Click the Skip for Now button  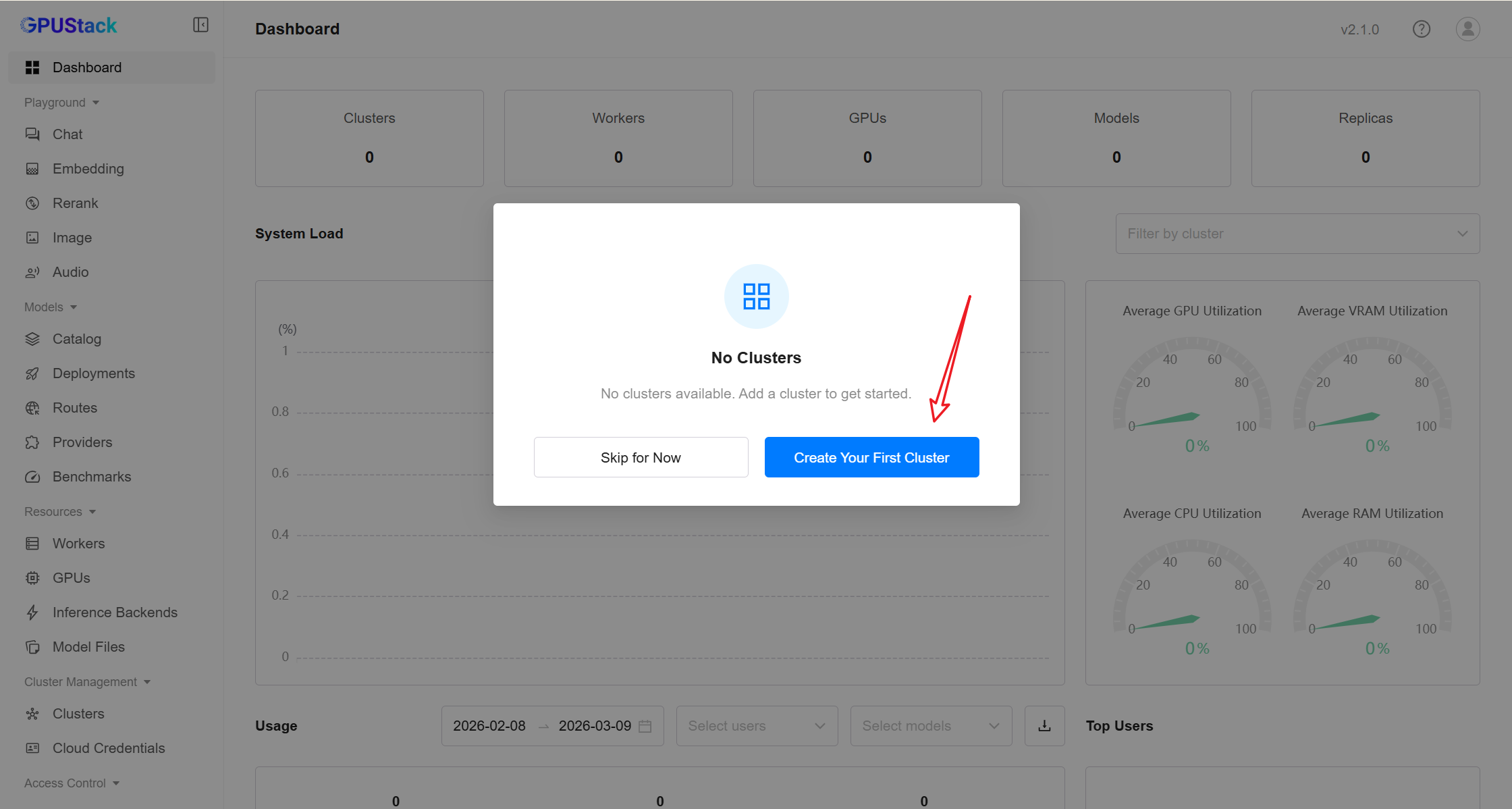tap(641, 457)
